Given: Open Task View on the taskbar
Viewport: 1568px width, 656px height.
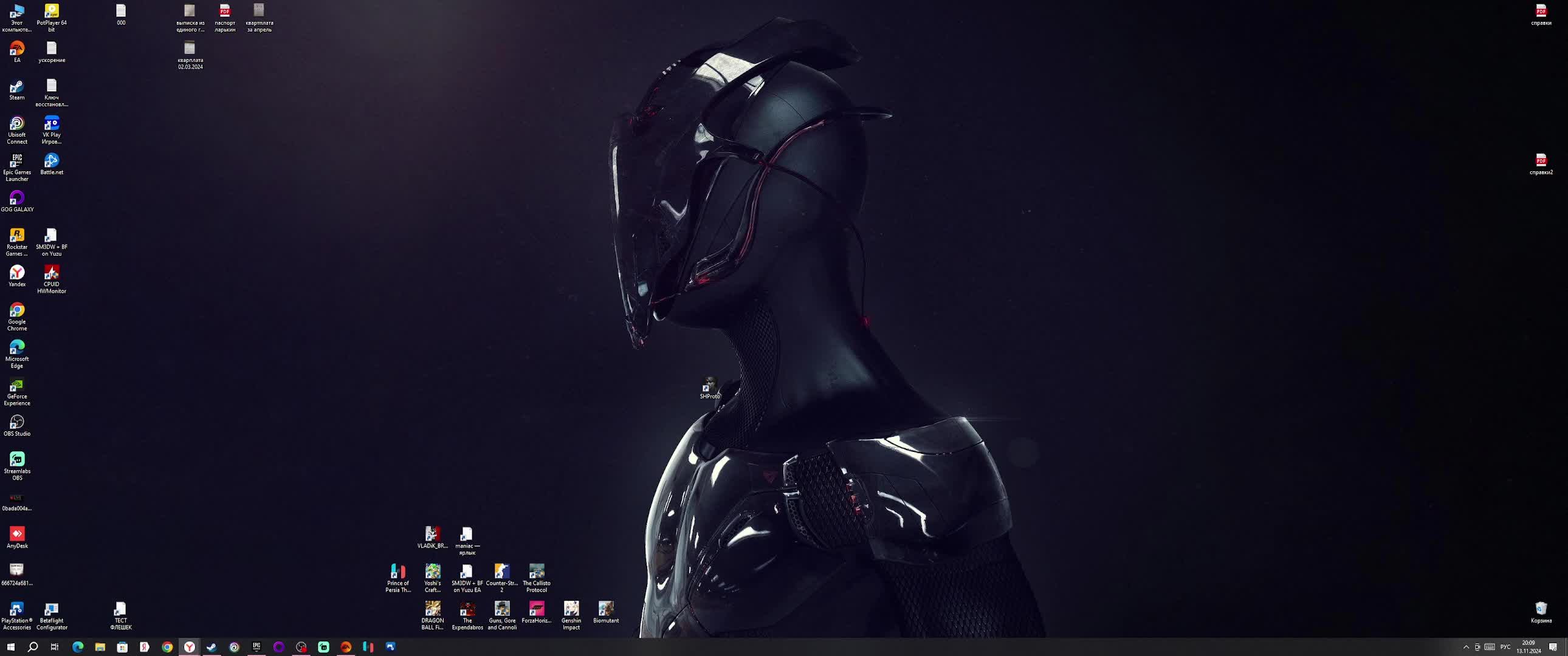Looking at the screenshot, I should click(55, 647).
